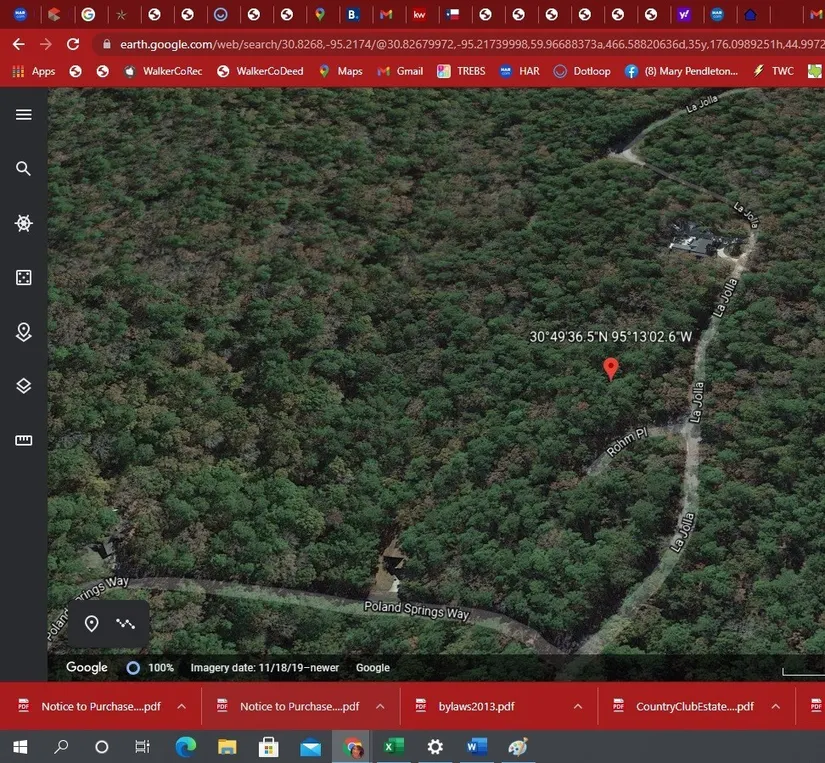
Task: Click the I'm Feeling Lucky dice icon
Action: (x=24, y=278)
